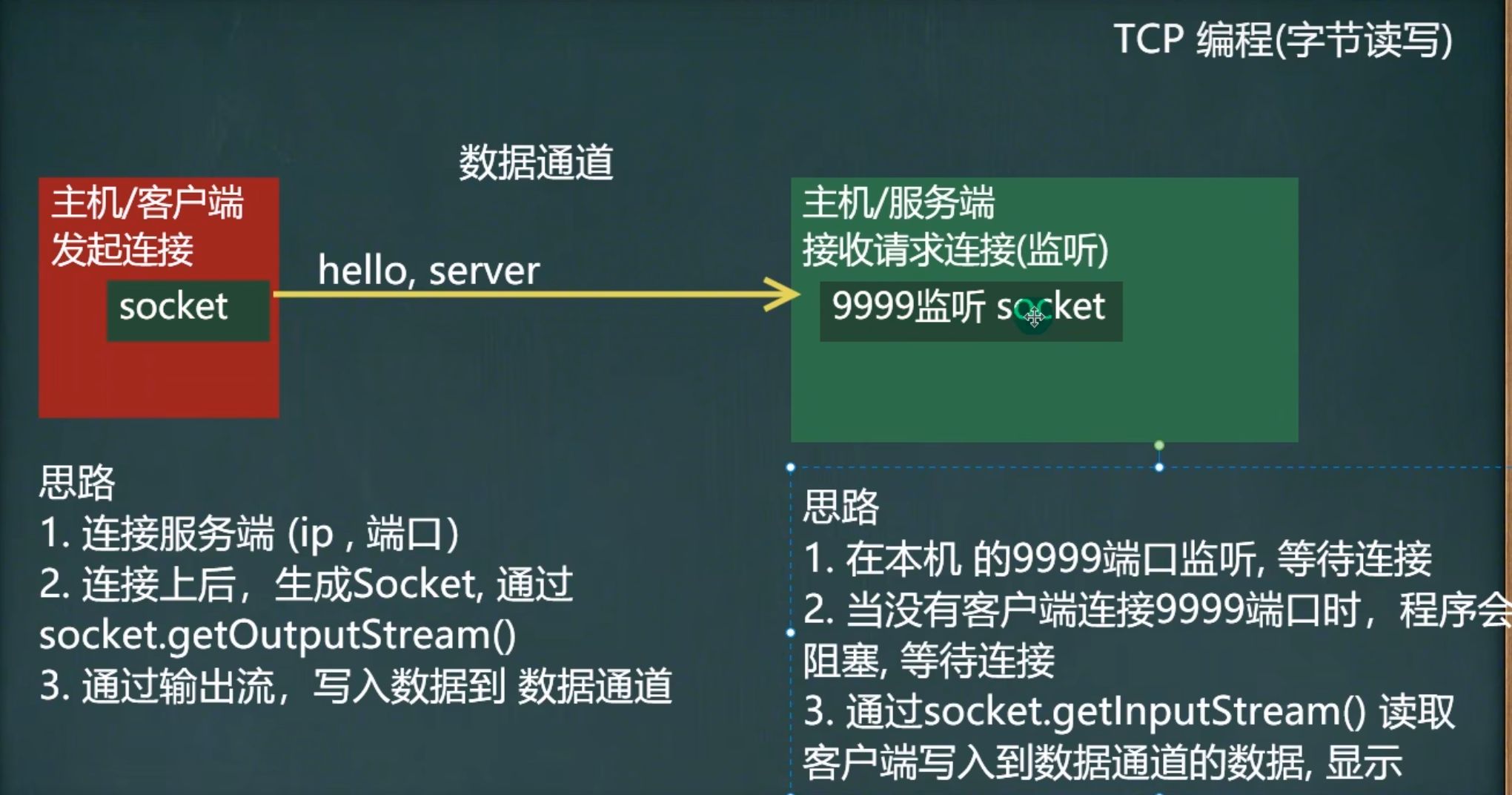Click the 发起连接 text in the client box

click(x=122, y=248)
